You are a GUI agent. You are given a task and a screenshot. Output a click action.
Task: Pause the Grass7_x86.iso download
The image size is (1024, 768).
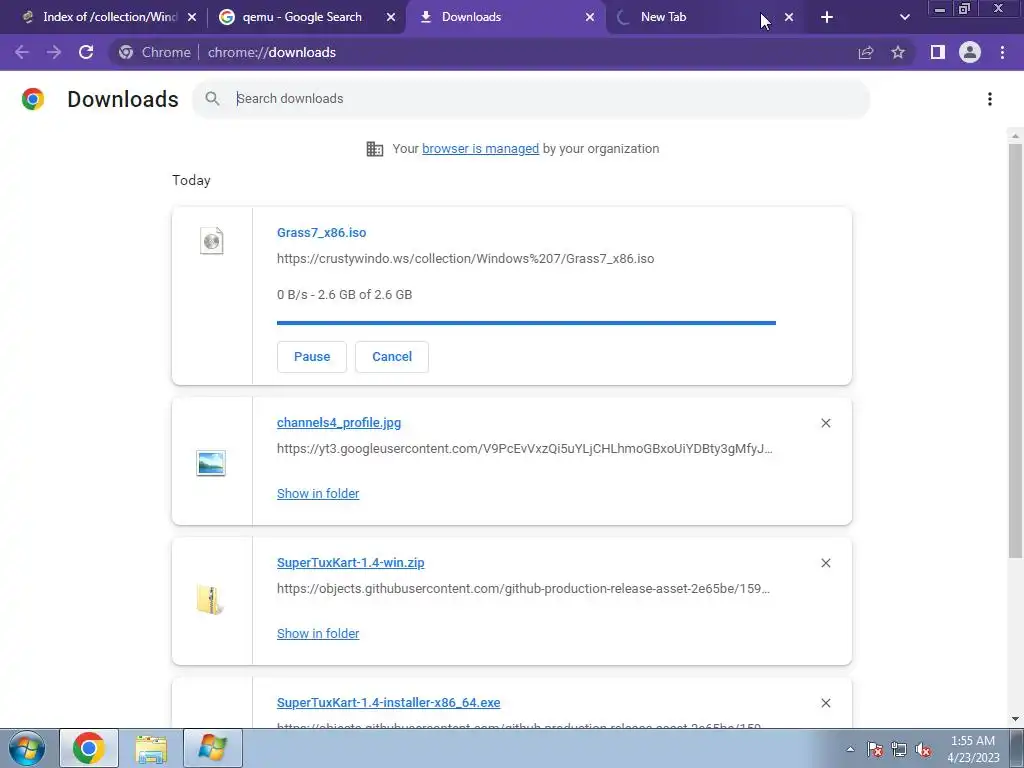click(312, 357)
